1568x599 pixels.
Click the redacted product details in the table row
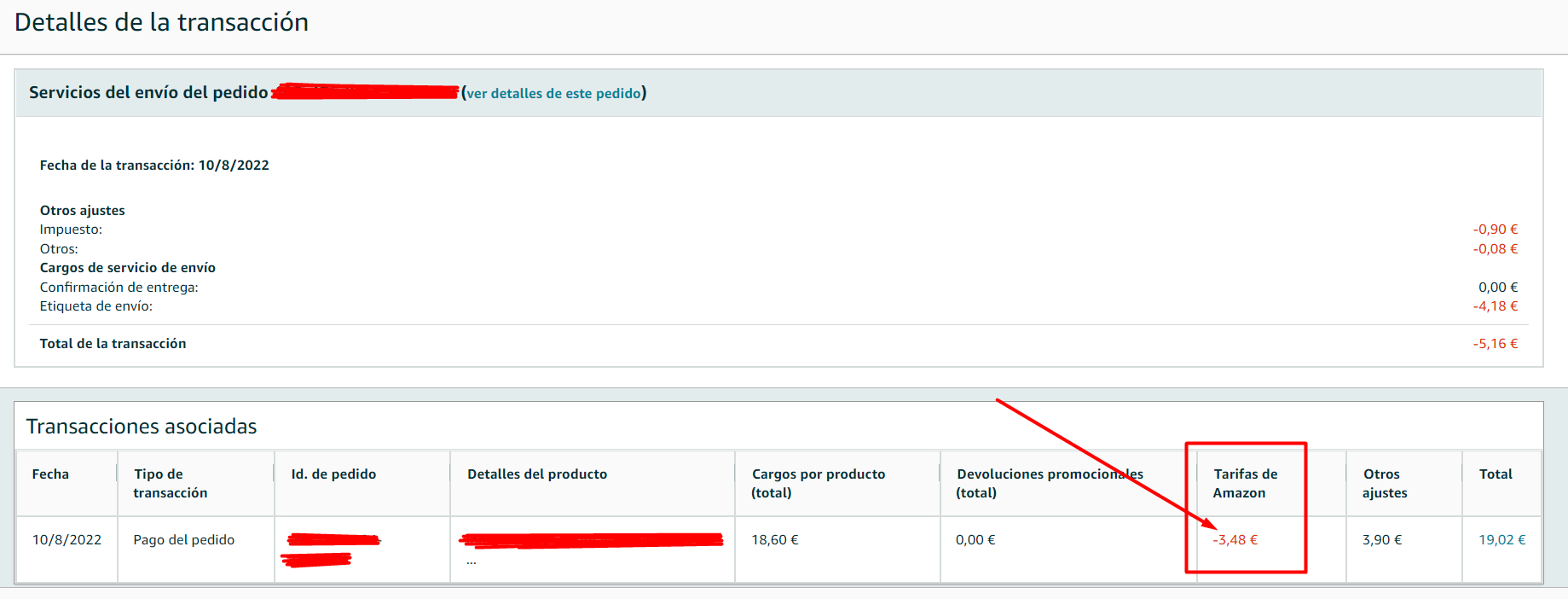[590, 539]
